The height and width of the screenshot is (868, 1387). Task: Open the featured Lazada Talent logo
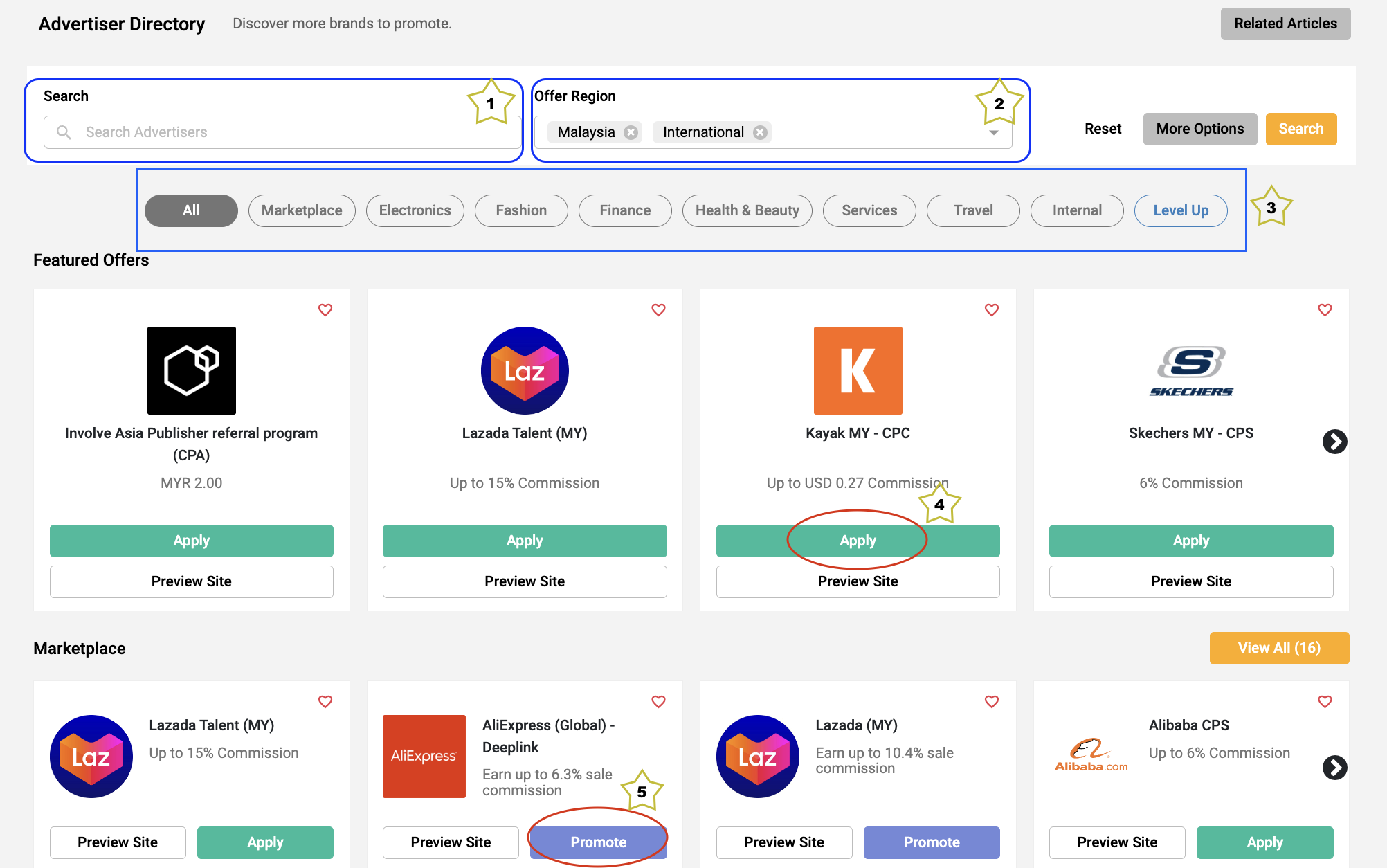tap(525, 370)
